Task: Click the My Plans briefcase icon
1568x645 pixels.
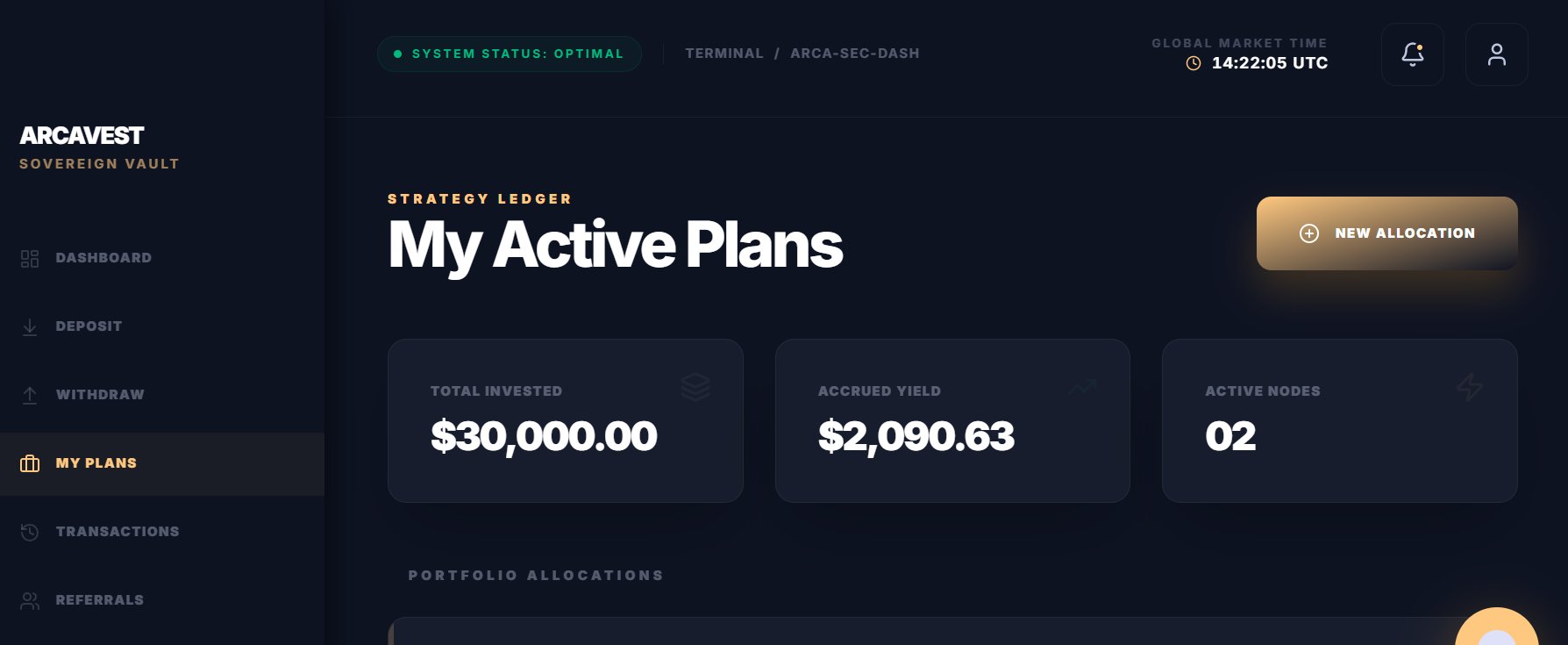Action: (30, 463)
